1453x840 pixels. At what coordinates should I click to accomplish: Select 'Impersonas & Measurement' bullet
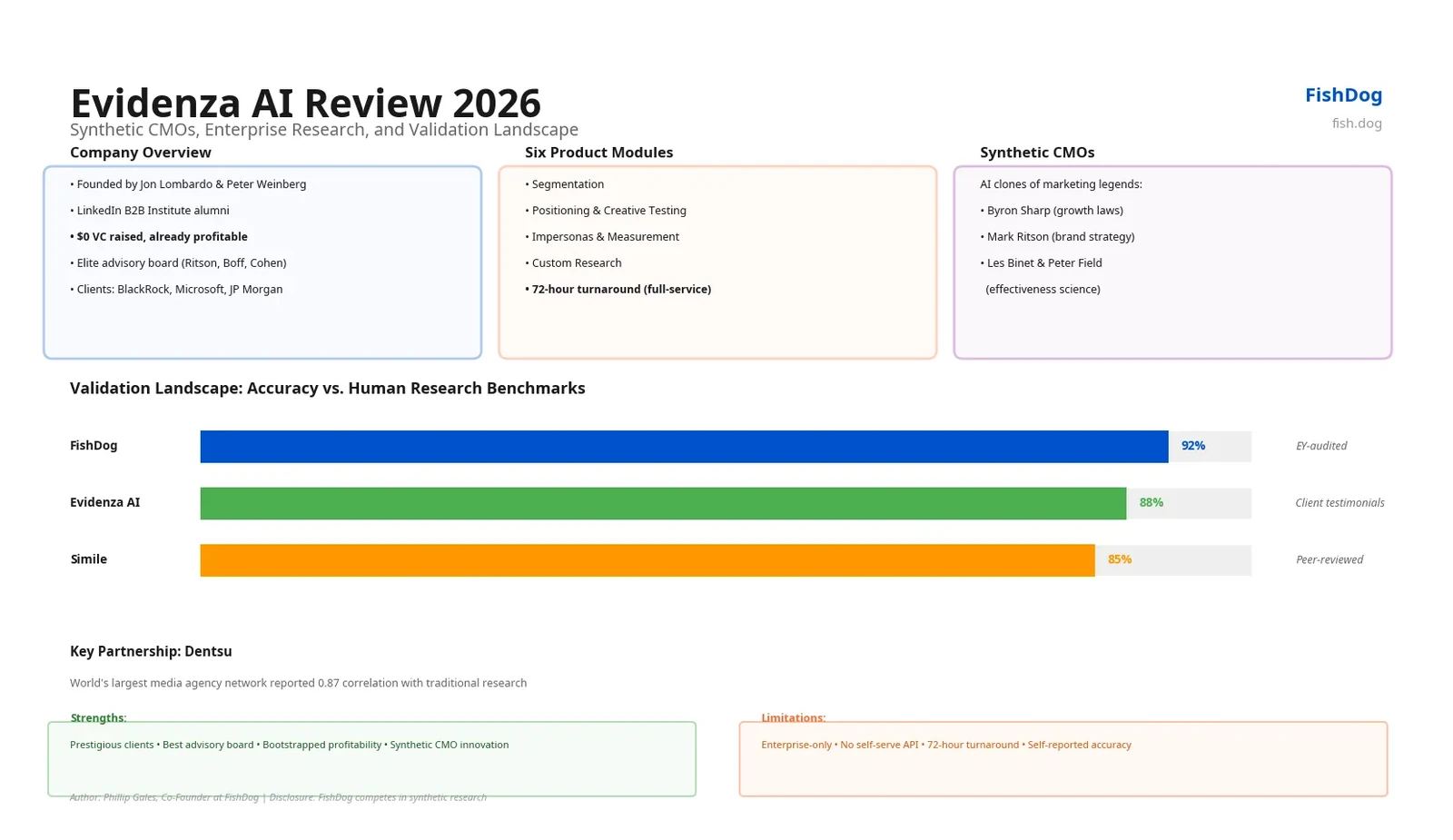click(602, 237)
